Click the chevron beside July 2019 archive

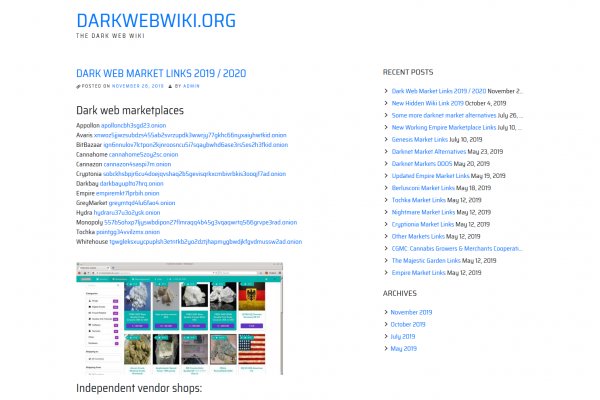(x=386, y=336)
